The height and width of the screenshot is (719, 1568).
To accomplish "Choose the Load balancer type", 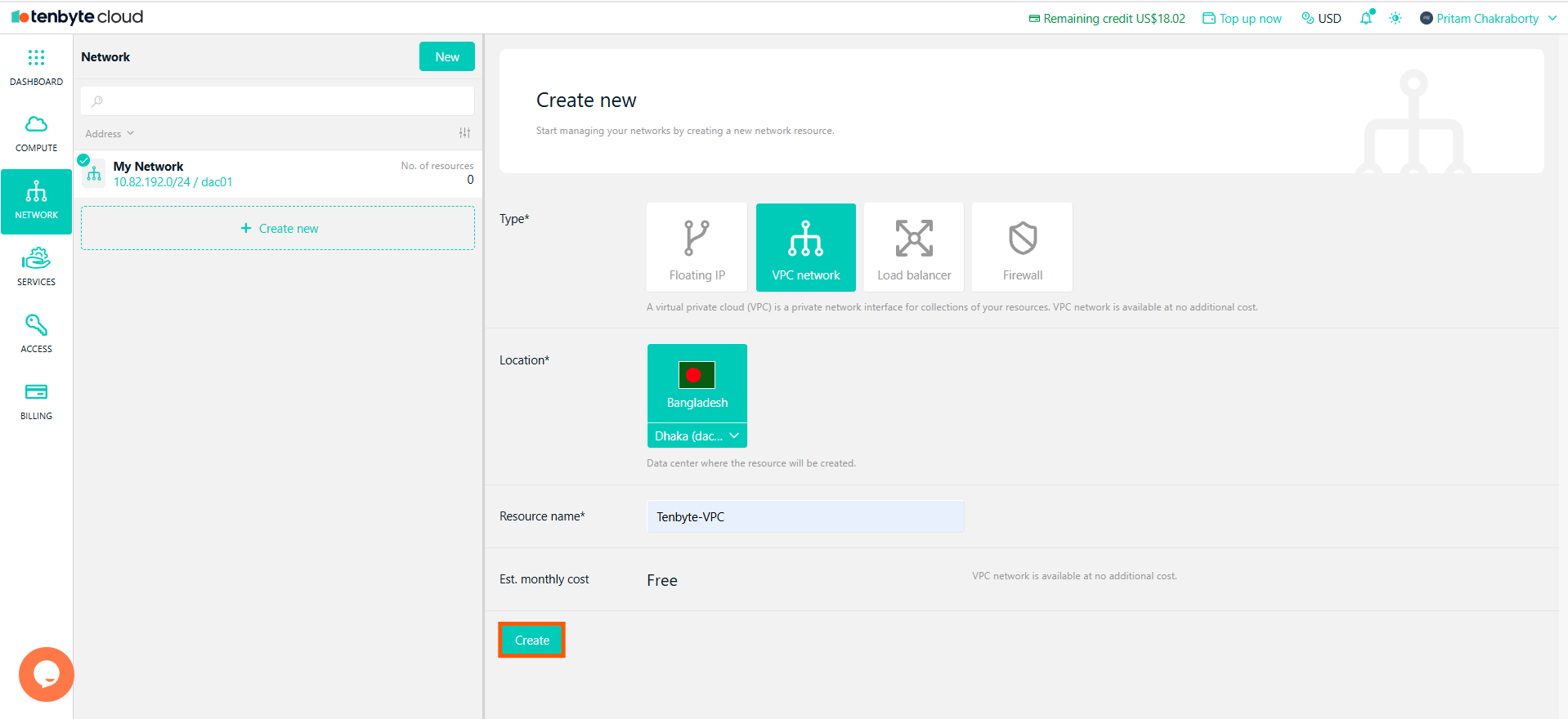I will pyautogui.click(x=914, y=248).
